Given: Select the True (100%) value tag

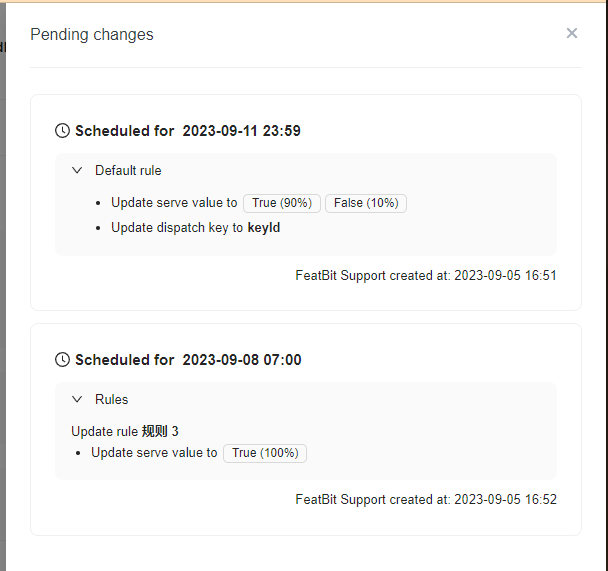Looking at the screenshot, I should [x=265, y=453].
